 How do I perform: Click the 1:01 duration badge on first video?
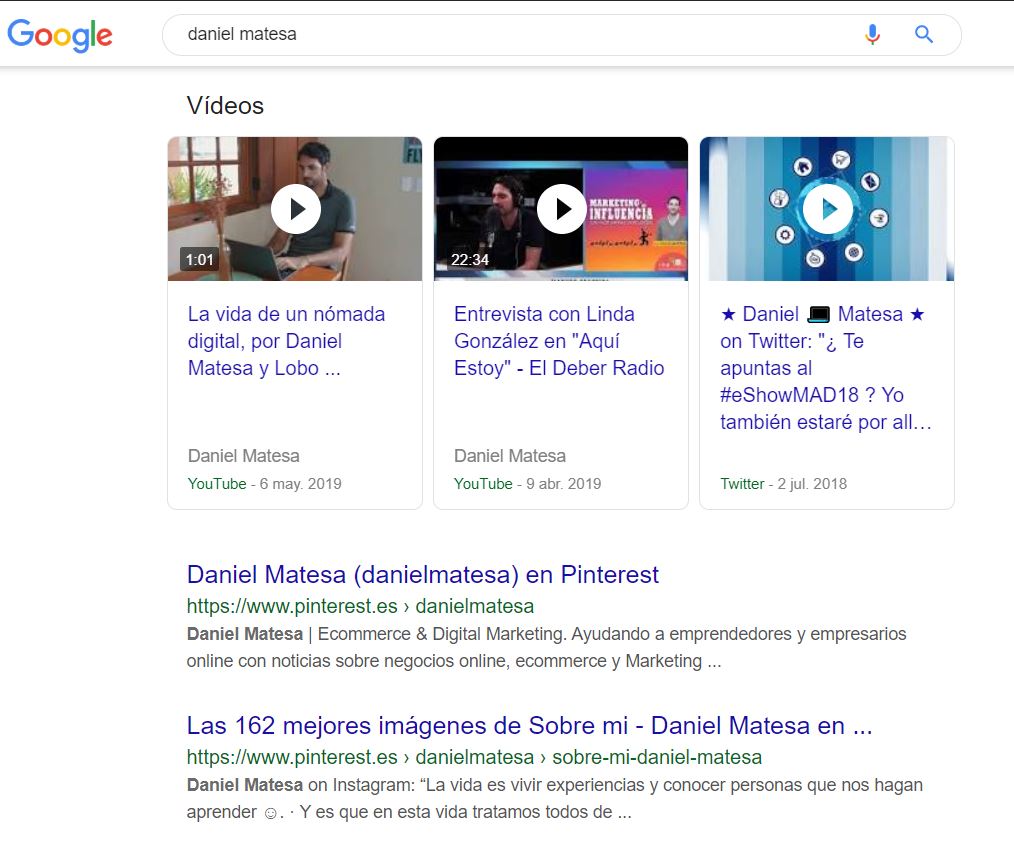[199, 260]
